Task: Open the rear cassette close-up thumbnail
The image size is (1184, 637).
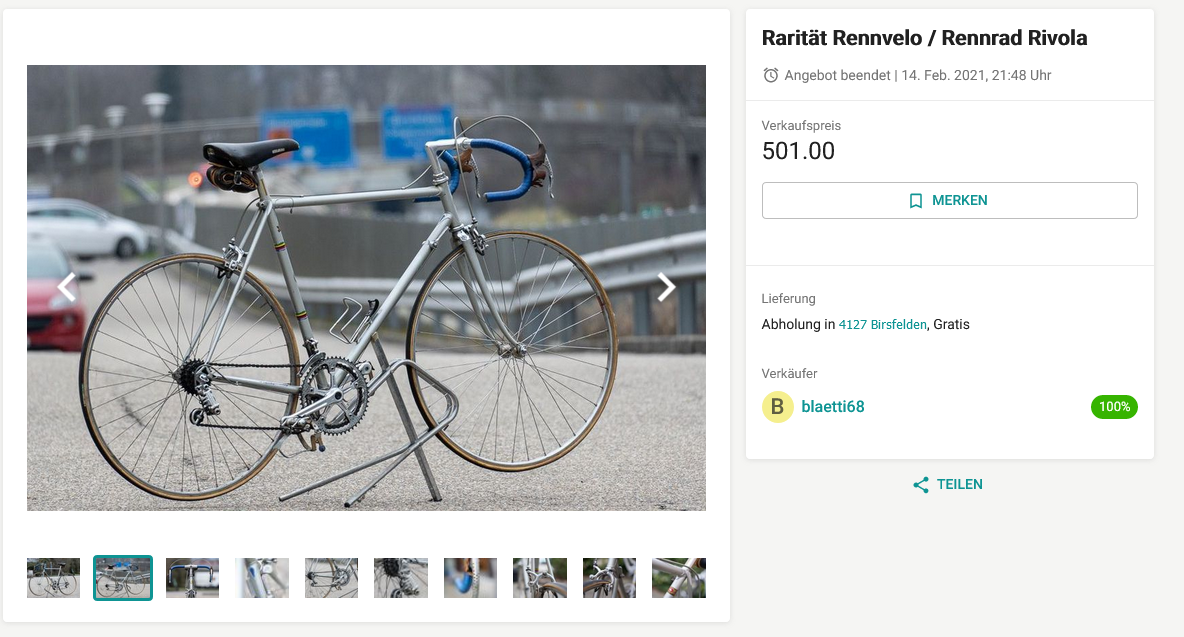Action: tap(401, 578)
